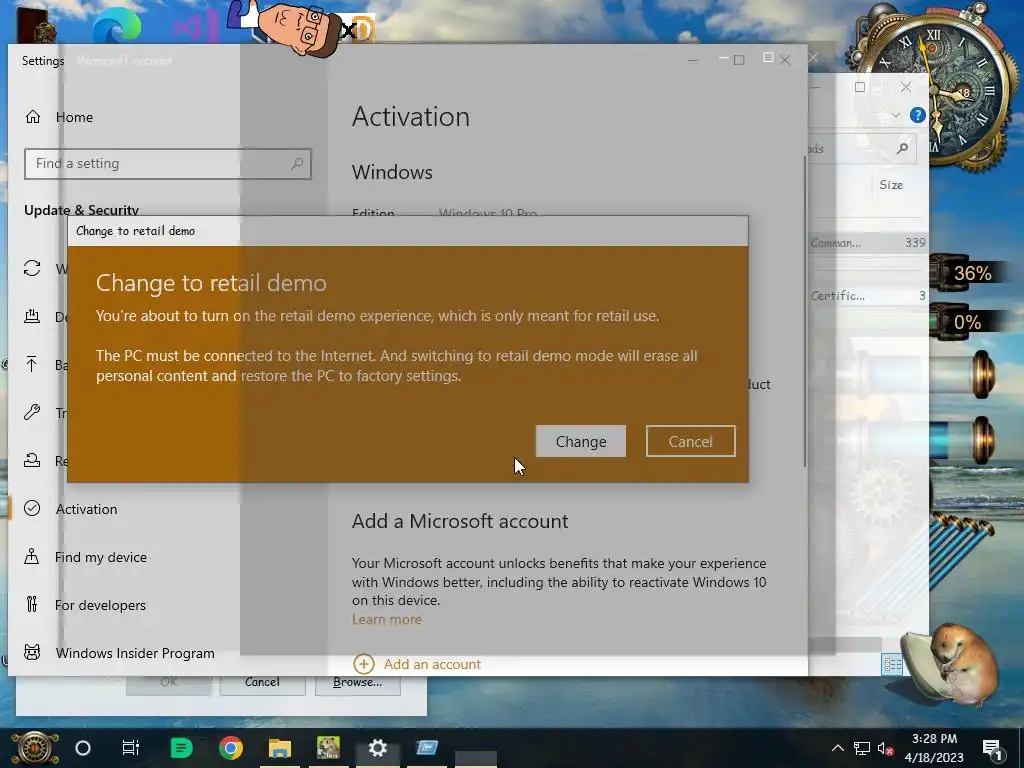Show hidden tray icons chevron
1024x768 pixels.
tap(838, 748)
